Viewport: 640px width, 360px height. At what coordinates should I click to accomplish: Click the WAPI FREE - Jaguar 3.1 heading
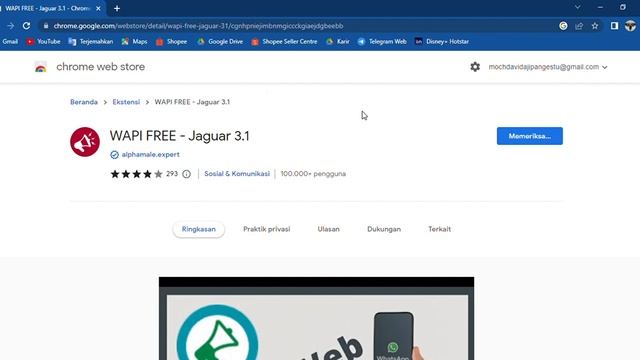point(180,136)
